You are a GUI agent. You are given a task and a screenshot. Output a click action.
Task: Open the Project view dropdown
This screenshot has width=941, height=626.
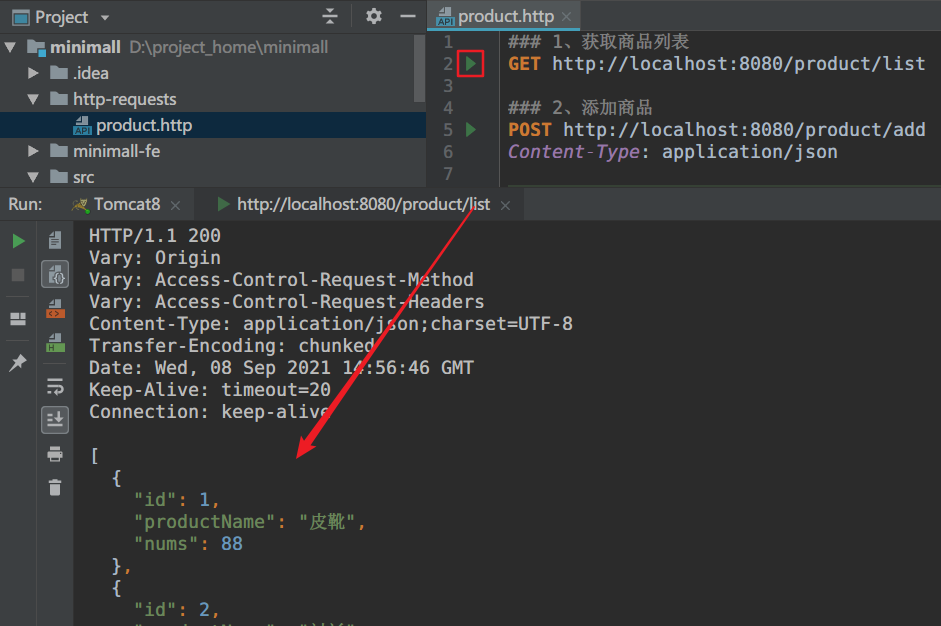tap(105, 17)
